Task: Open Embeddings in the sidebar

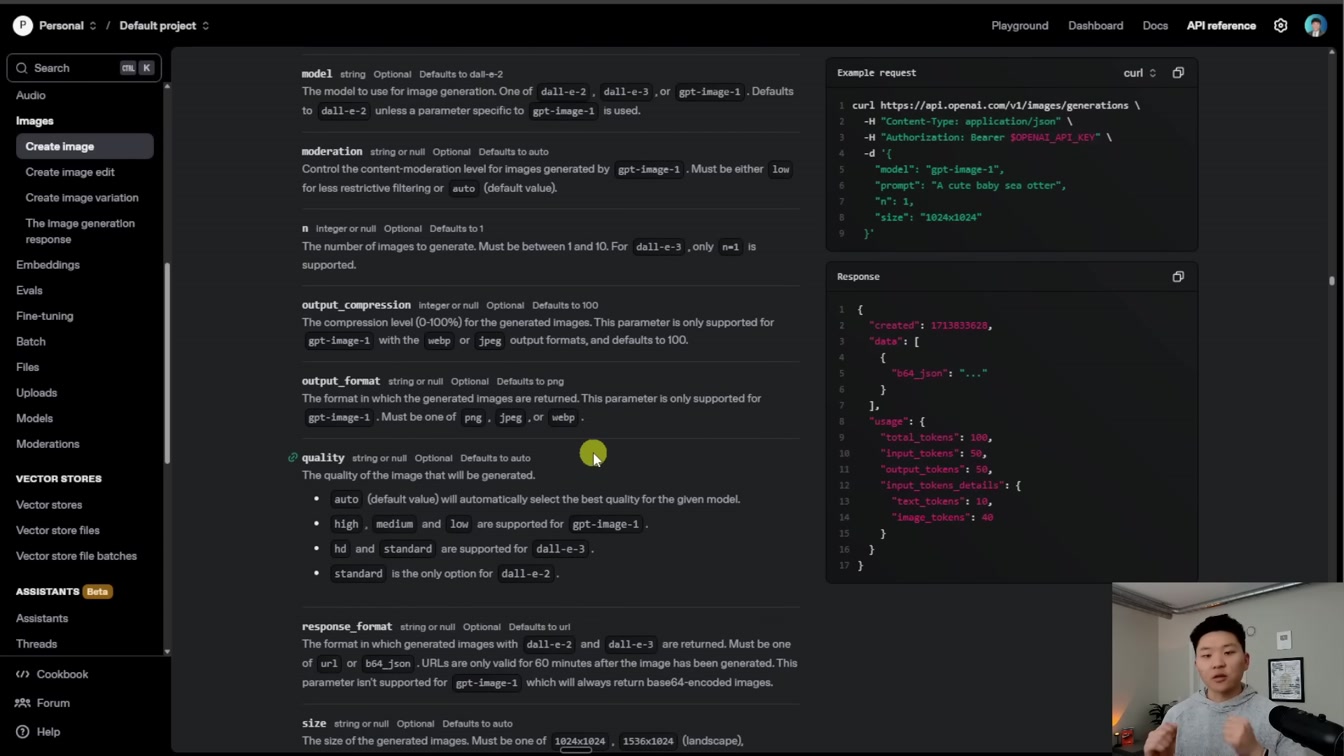Action: 48,265
